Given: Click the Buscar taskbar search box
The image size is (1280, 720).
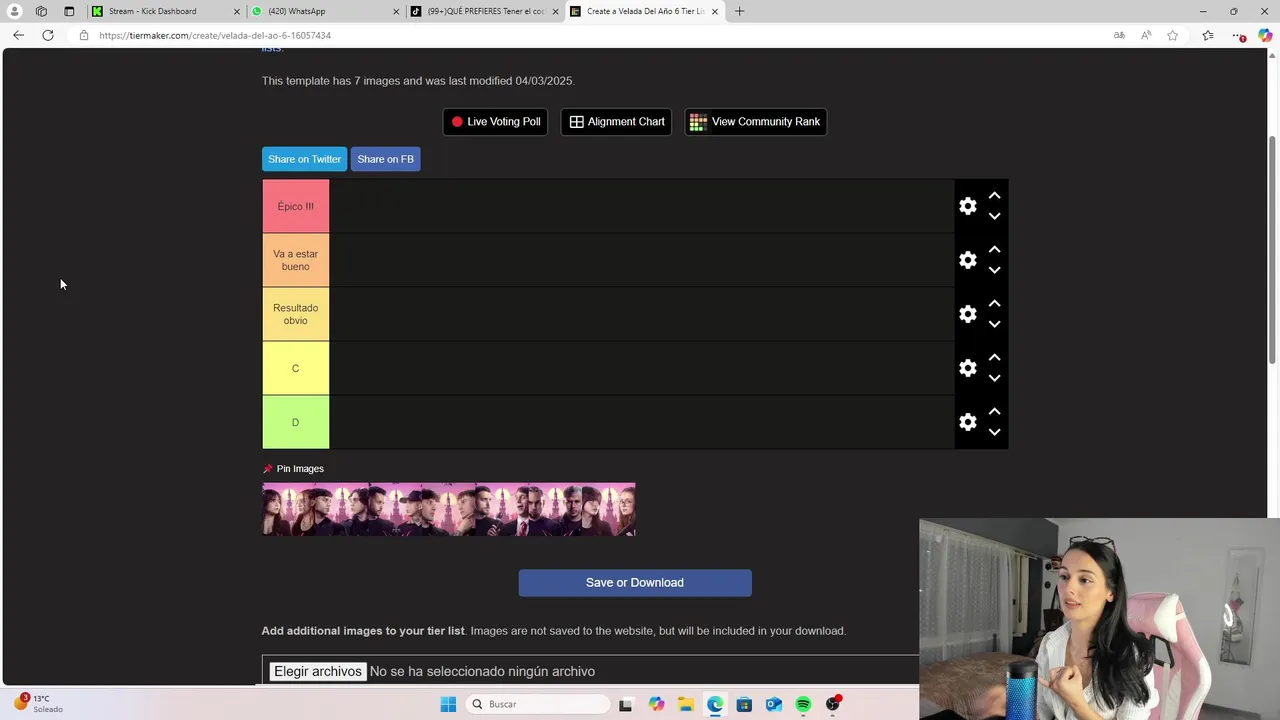Looking at the screenshot, I should click(x=539, y=704).
